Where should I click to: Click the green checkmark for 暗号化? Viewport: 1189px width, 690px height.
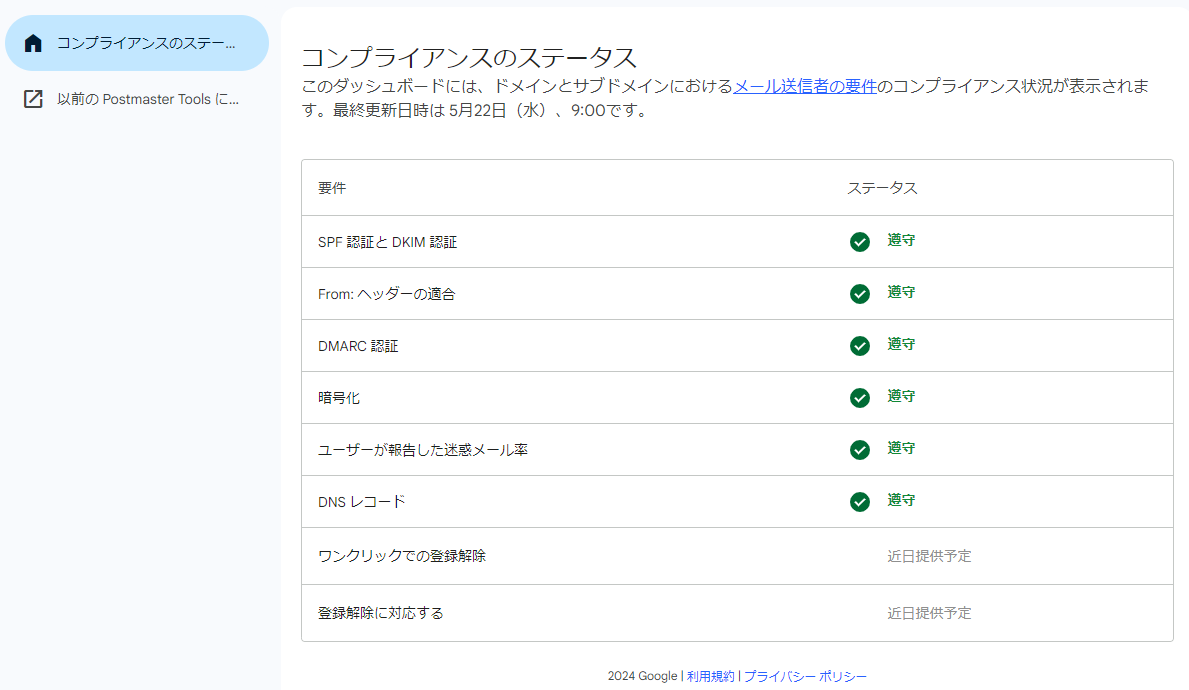coord(859,397)
